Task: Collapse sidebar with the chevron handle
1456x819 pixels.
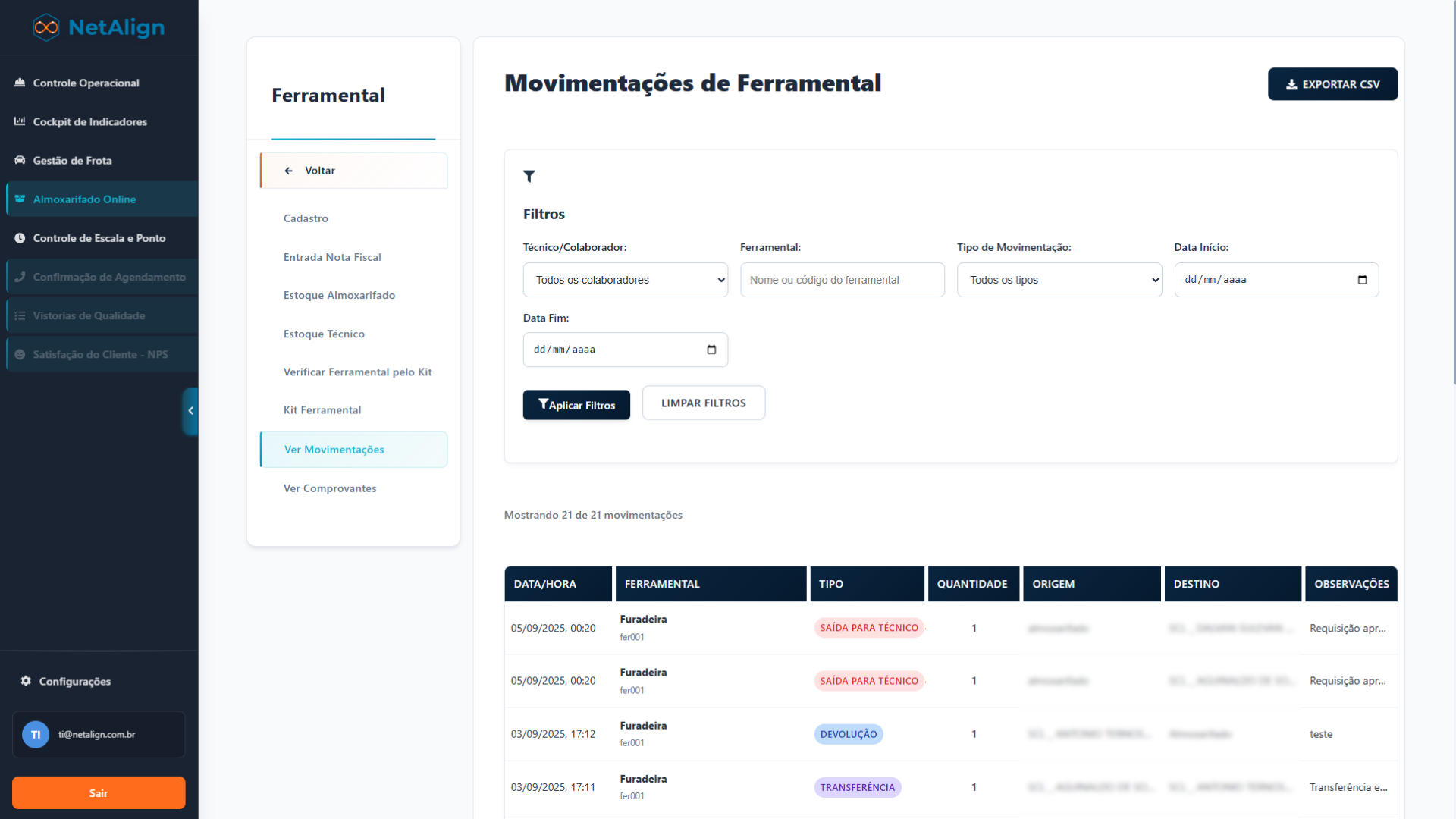Action: pyautogui.click(x=190, y=411)
